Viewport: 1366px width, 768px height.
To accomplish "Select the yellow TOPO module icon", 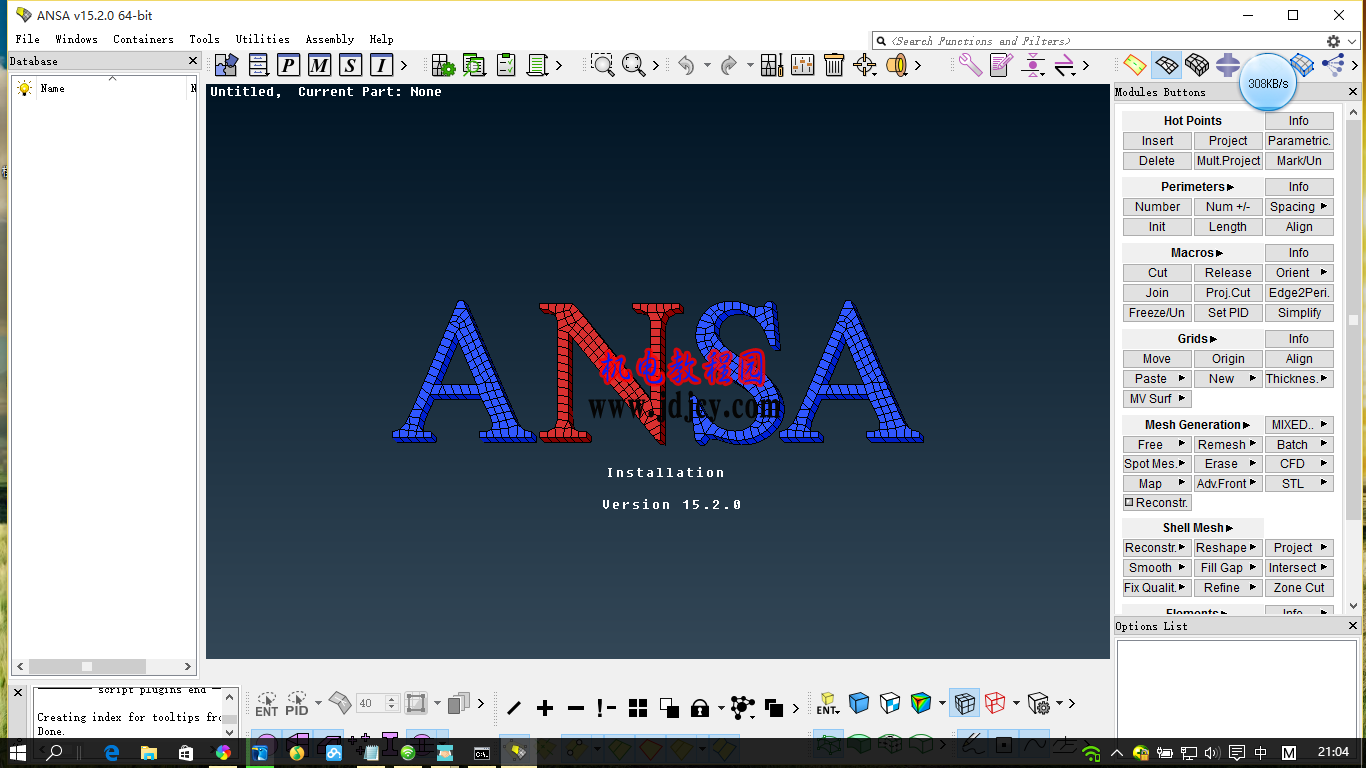I will 1134,66.
